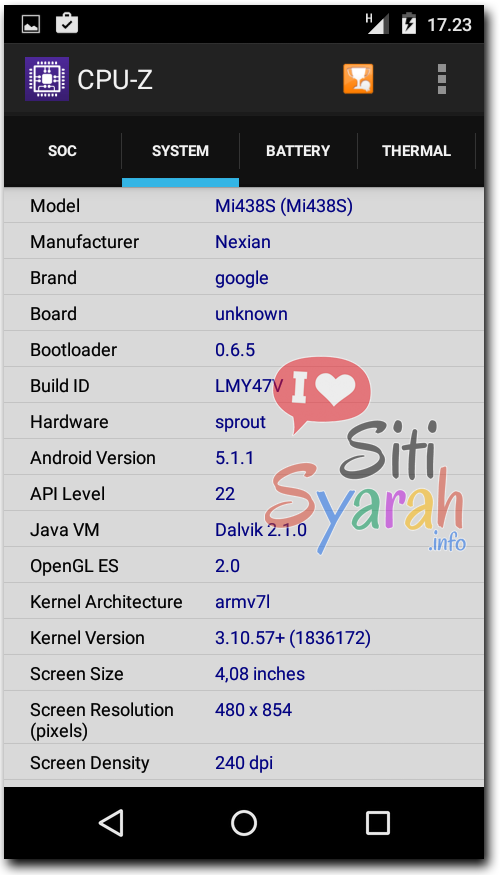Select the Android Version label

pyautogui.click(x=93, y=458)
